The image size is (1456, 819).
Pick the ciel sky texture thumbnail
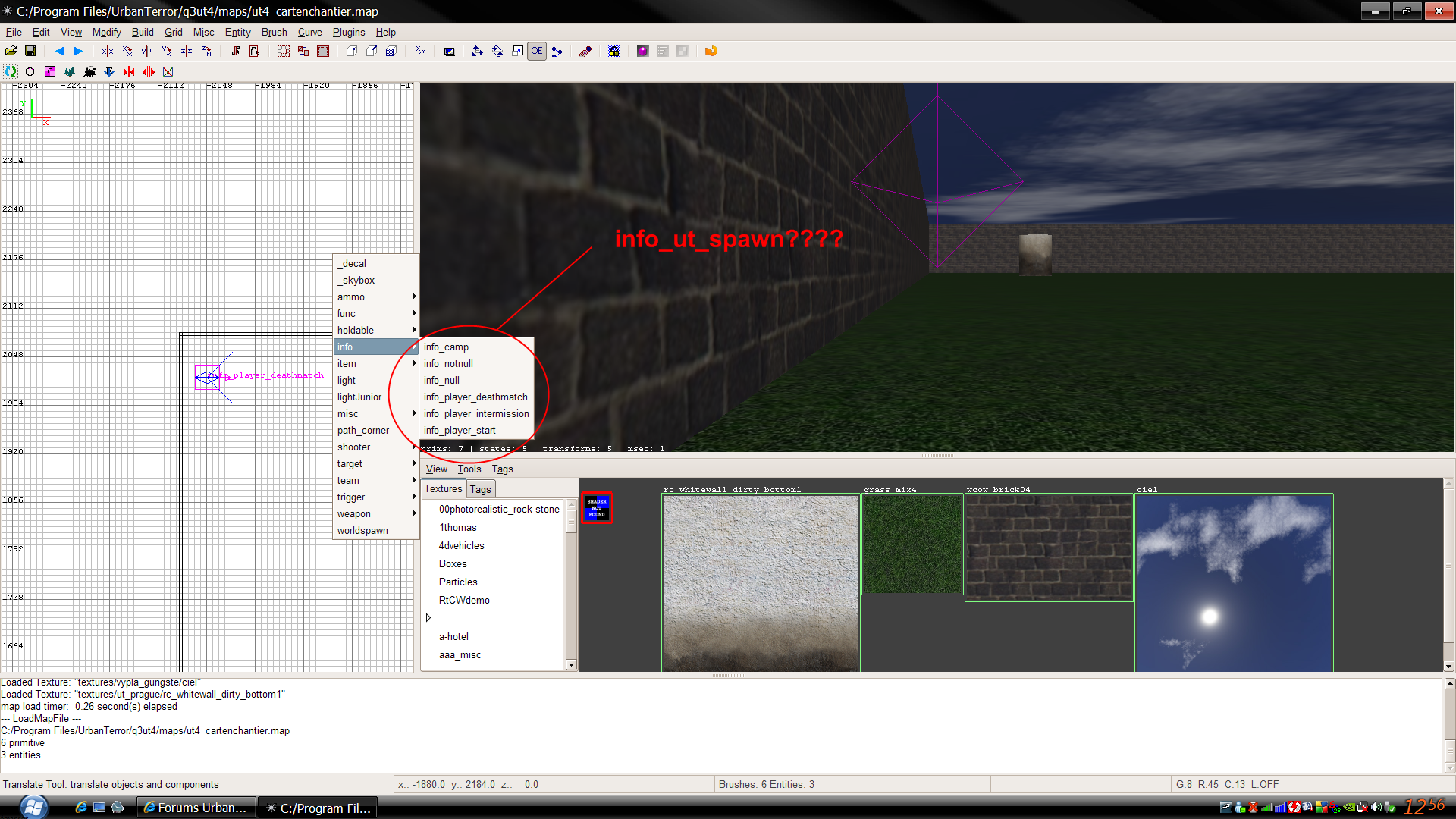(x=1234, y=582)
